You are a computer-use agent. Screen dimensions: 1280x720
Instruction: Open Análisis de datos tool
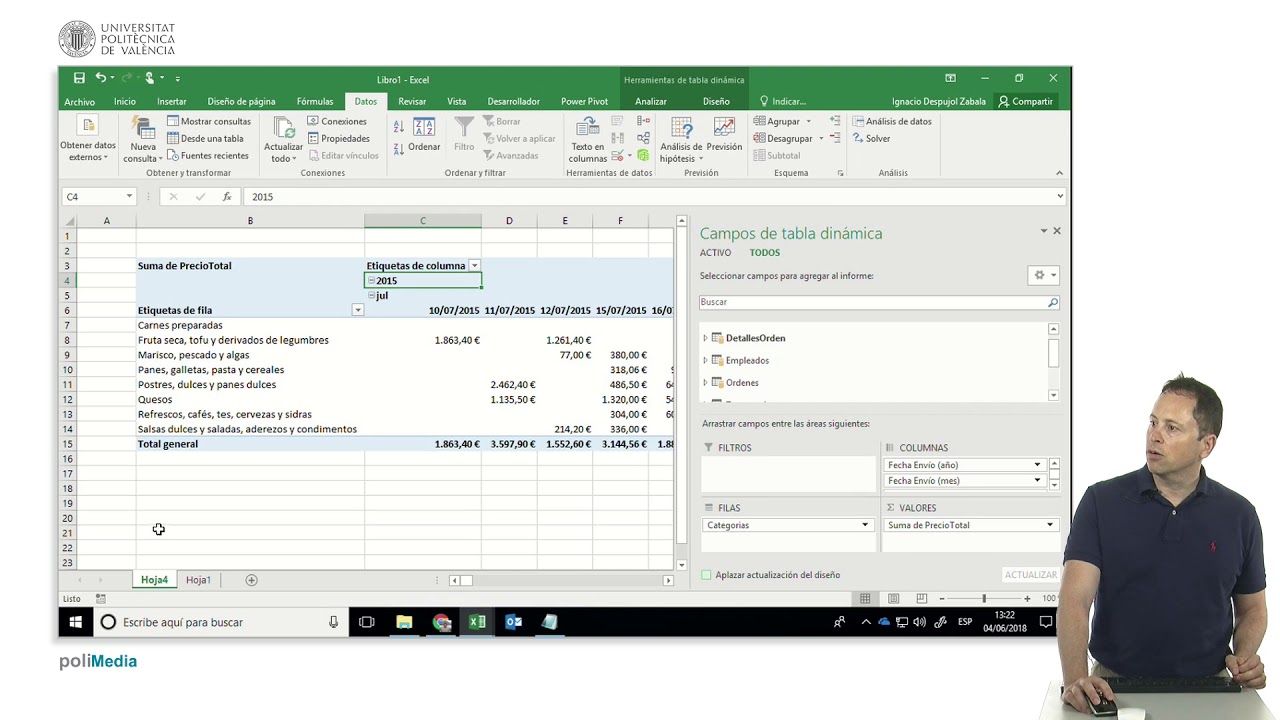click(x=892, y=122)
